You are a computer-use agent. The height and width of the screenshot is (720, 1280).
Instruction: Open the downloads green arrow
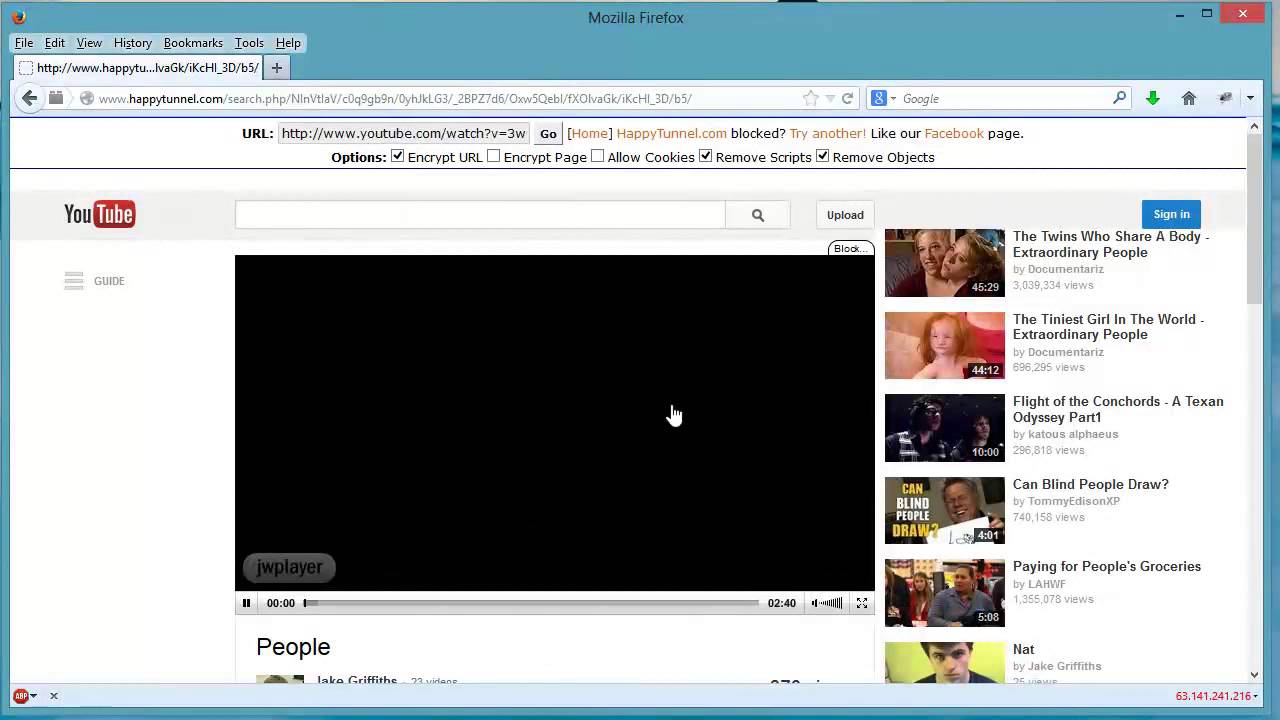click(1153, 98)
